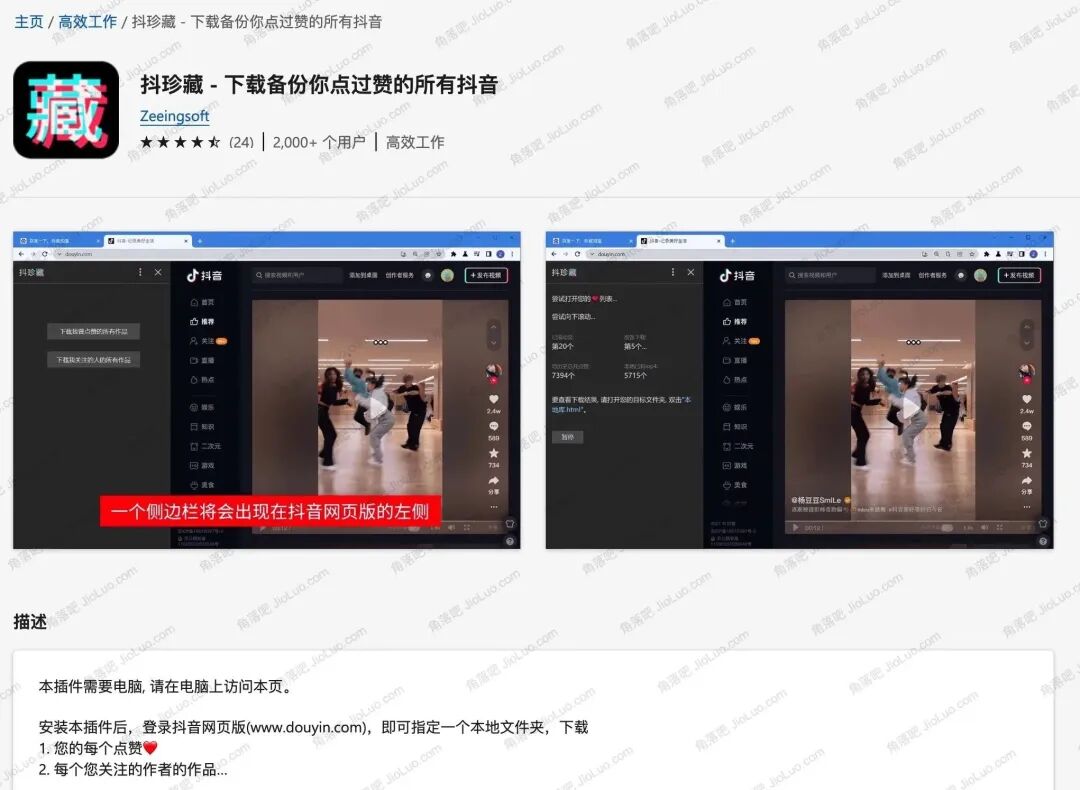
Task: Click the 藏 extension logo icon
Action: (x=66, y=110)
